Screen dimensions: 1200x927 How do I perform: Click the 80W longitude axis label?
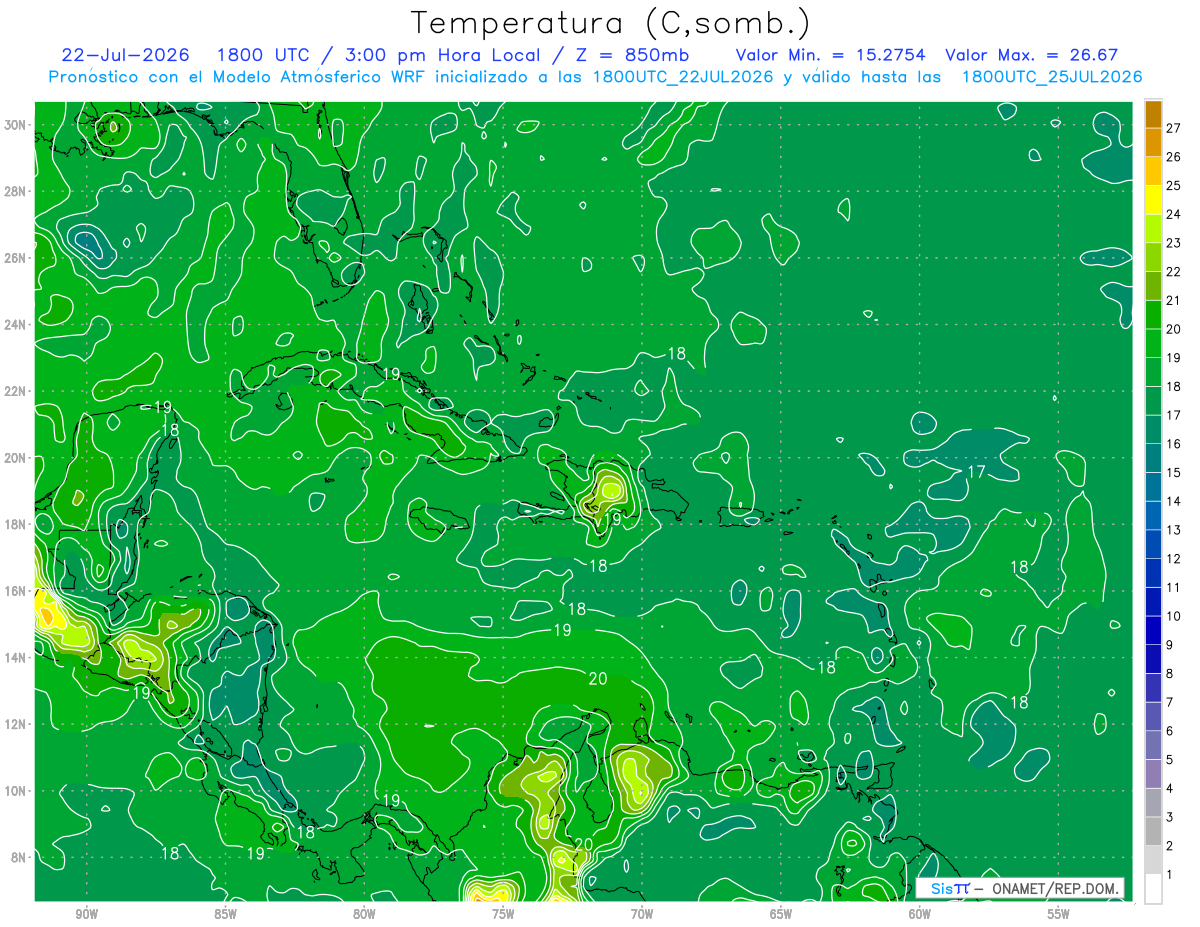pos(364,914)
